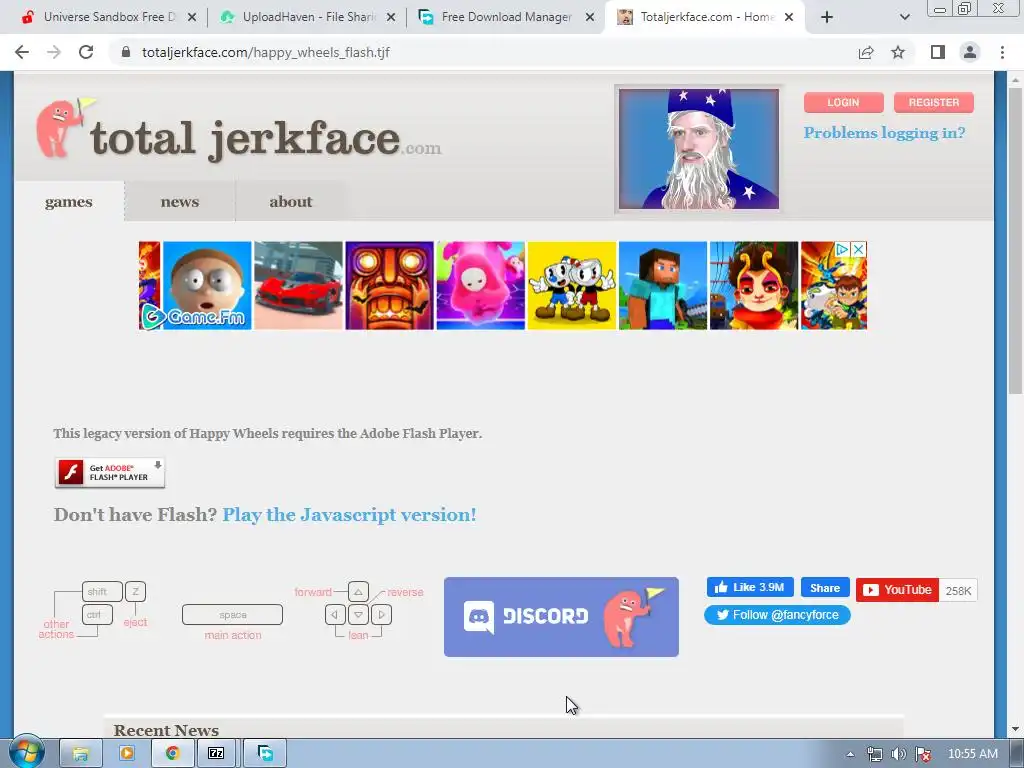
Task: Click the scrollbar down arrow
Action: [1015, 729]
